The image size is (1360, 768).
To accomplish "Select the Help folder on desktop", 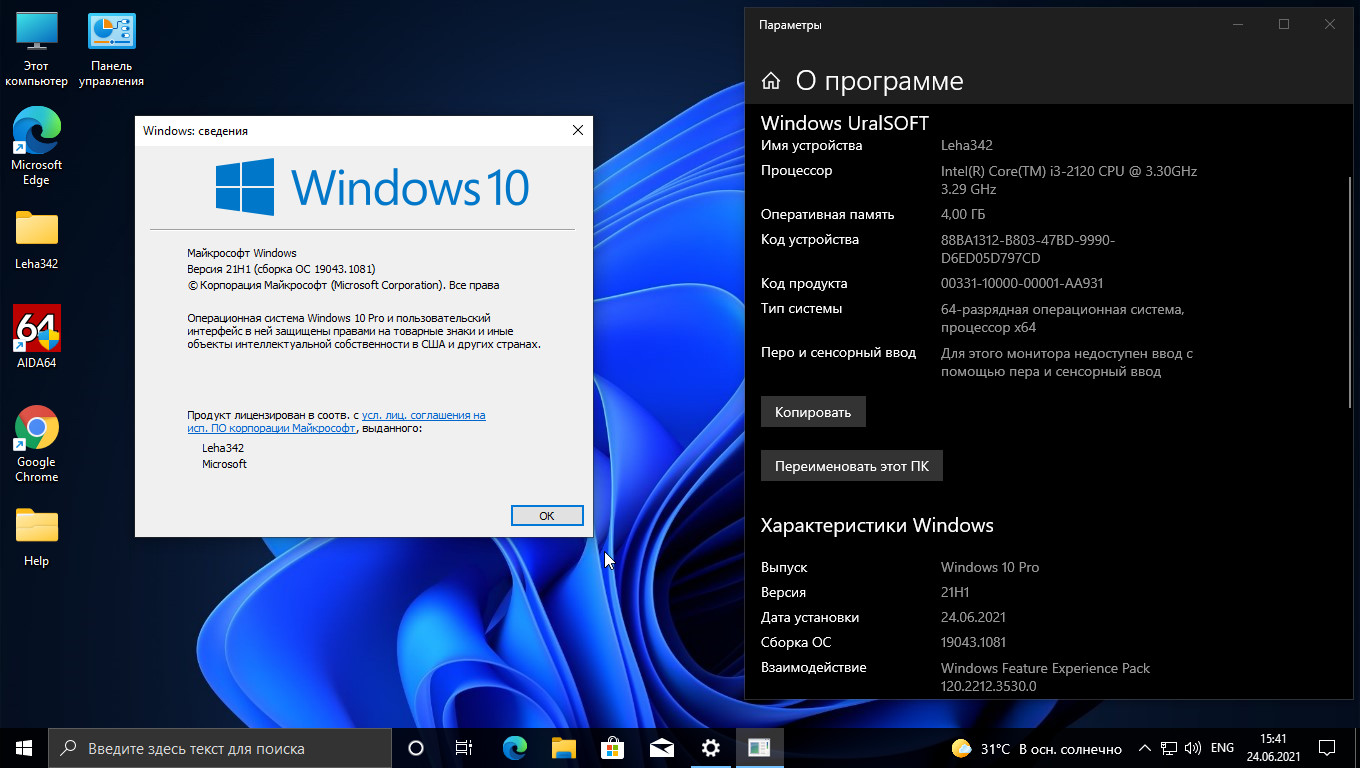I will tap(37, 537).
